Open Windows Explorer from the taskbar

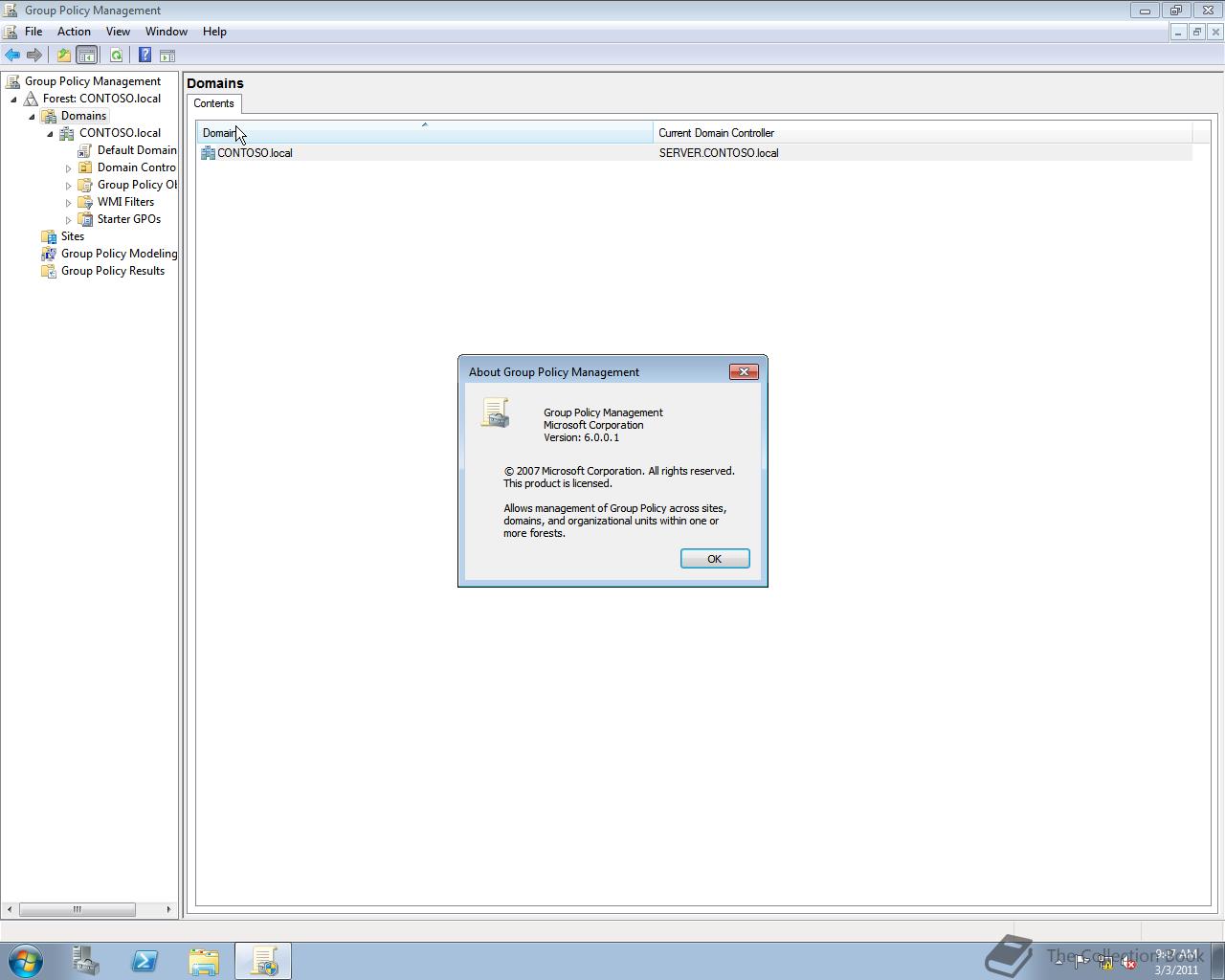coord(204,961)
